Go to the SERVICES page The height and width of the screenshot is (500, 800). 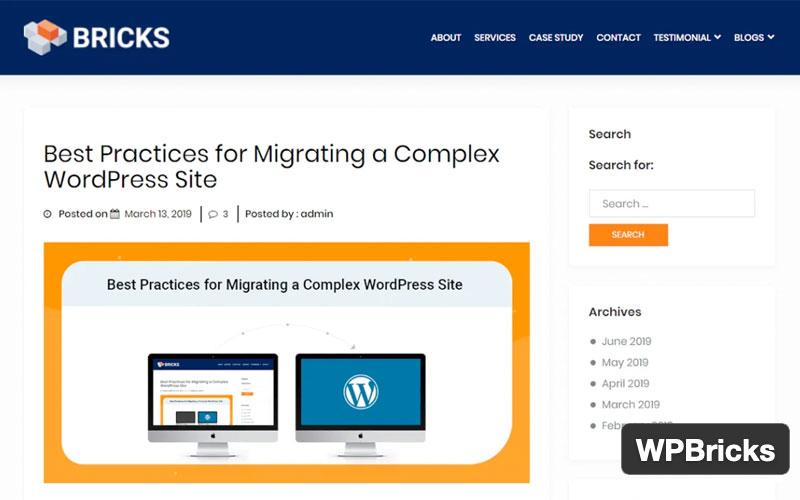[x=494, y=38]
